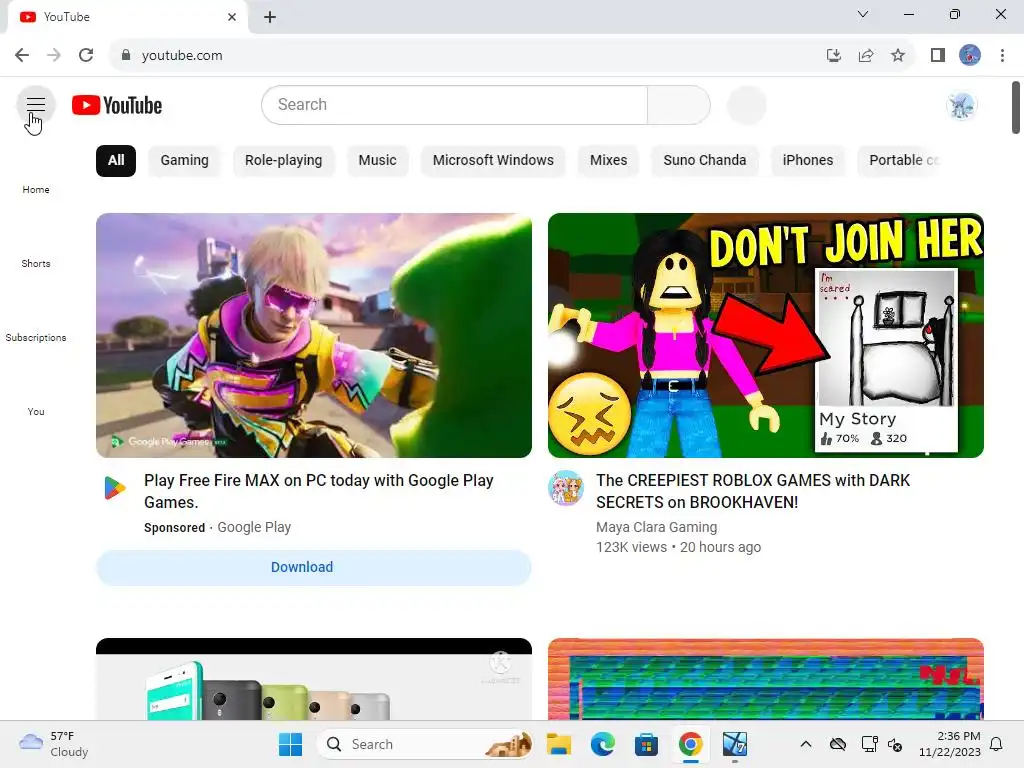Click the network status tray icon

pos(869,744)
